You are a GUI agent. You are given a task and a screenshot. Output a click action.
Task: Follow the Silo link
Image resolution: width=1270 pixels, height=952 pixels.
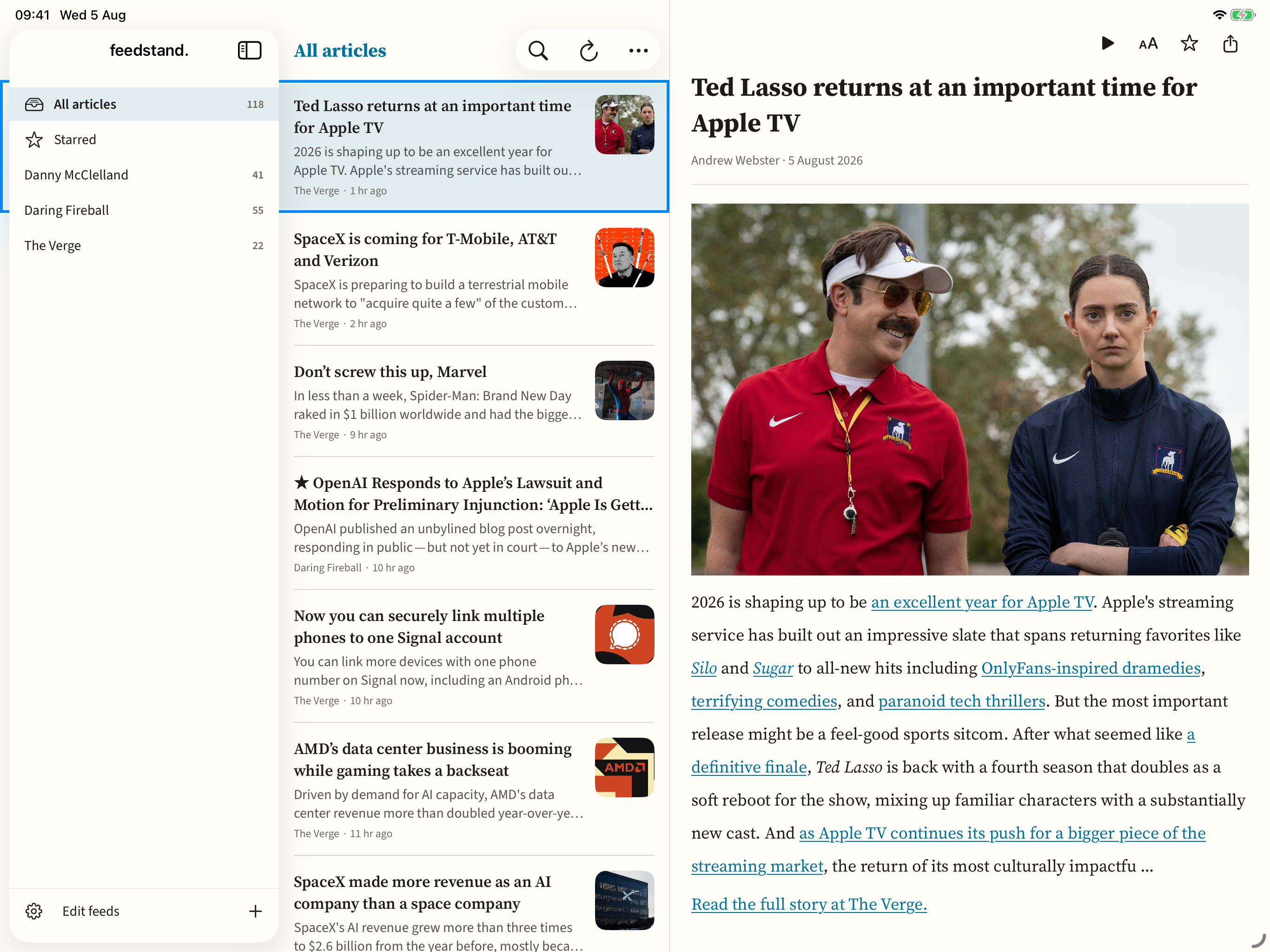[x=703, y=668]
